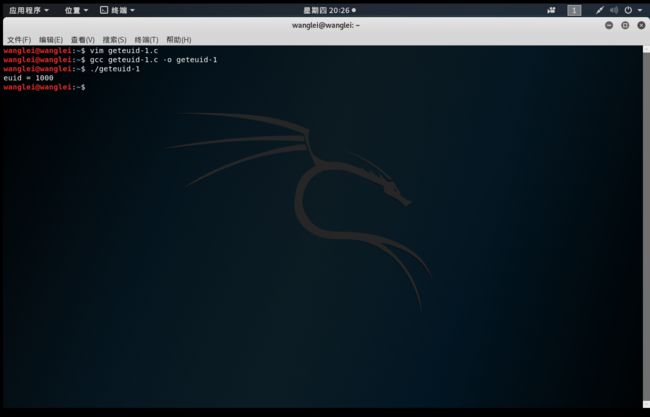Open the 搜索(S) menu
Image resolution: width=650 pixels, height=417 pixels.
tap(114, 40)
